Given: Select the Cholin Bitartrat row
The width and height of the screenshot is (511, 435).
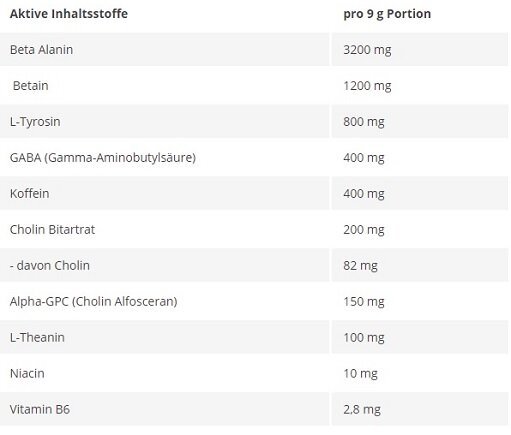Looking at the screenshot, I should coord(254,229).
